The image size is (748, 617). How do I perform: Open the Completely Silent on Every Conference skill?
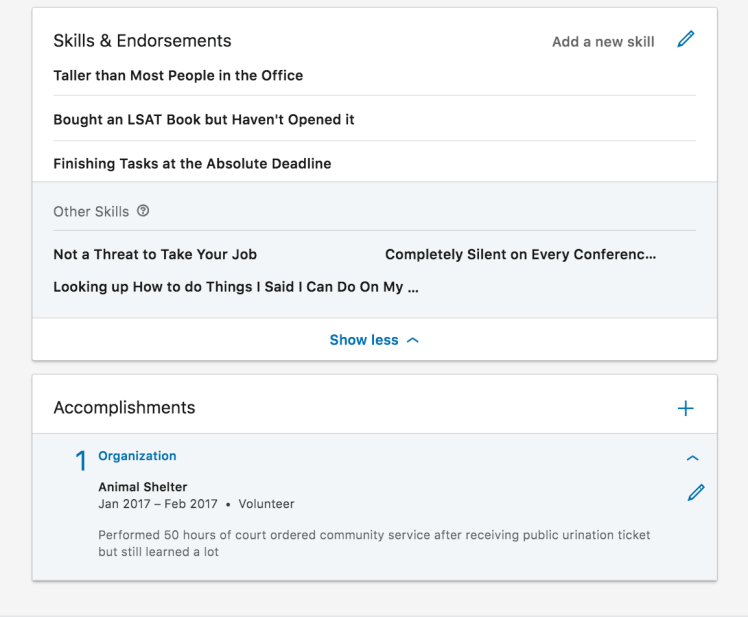pyautogui.click(x=520, y=255)
